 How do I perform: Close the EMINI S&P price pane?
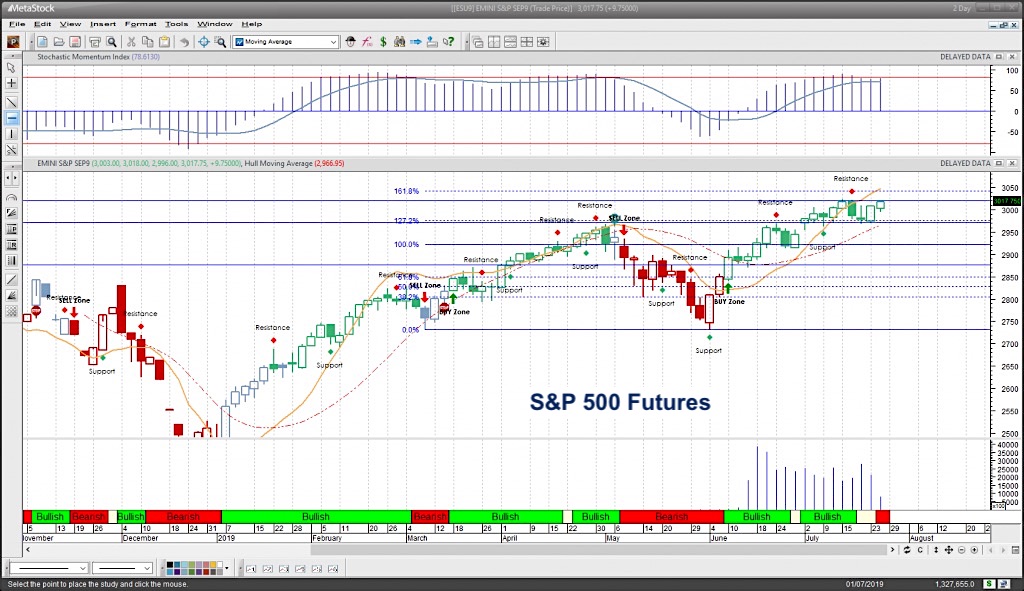(1012, 163)
